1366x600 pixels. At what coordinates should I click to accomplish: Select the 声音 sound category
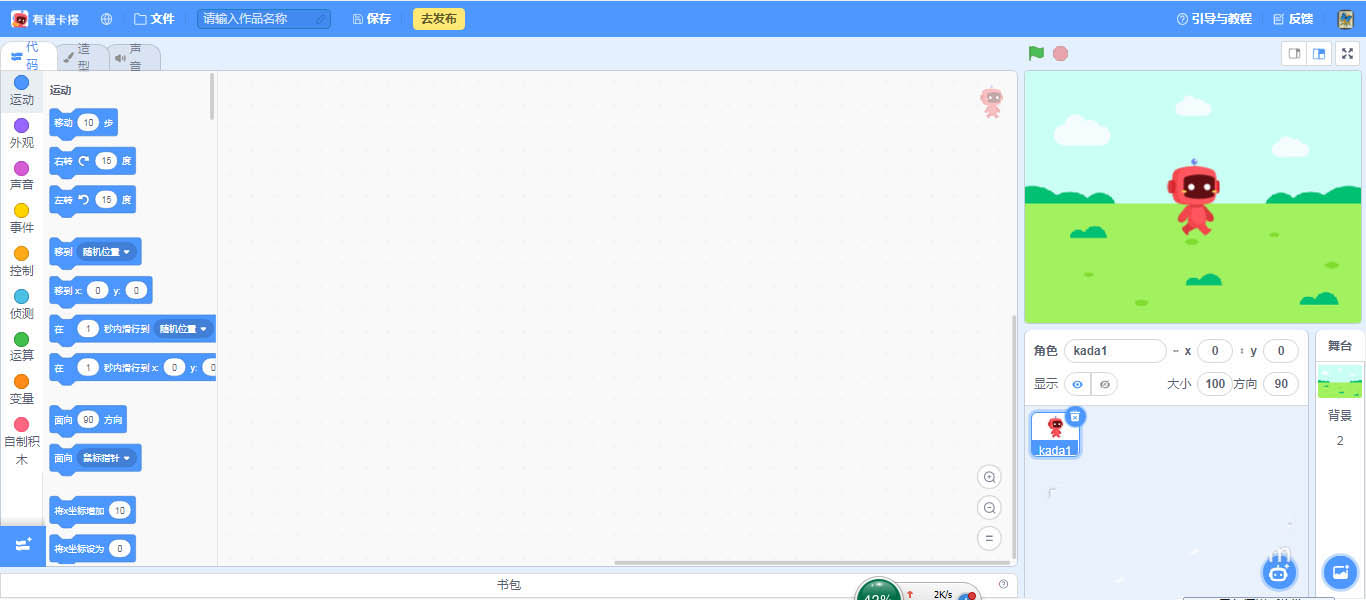coord(22,176)
